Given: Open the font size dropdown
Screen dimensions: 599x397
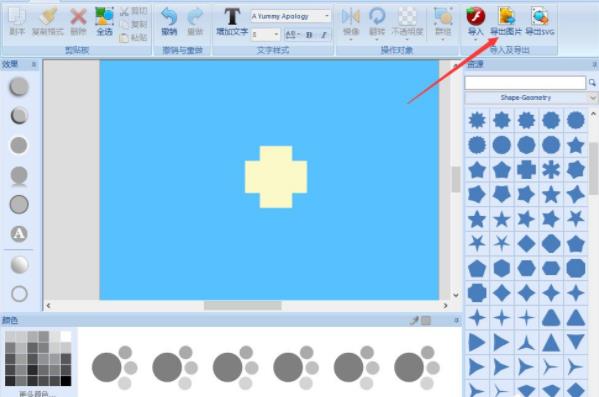Looking at the screenshot, I should (x=276, y=35).
